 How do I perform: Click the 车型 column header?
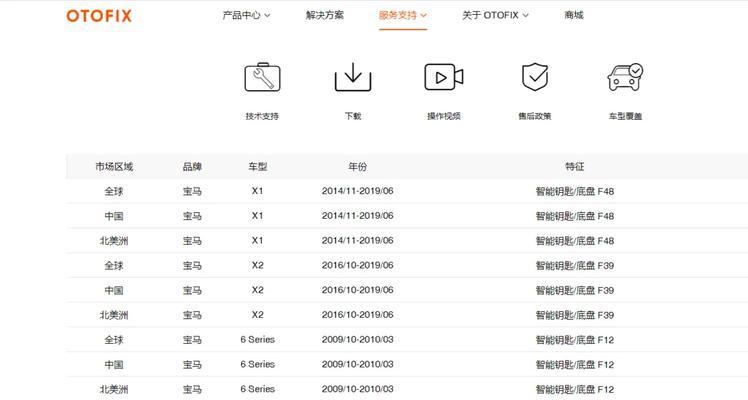pos(258,166)
